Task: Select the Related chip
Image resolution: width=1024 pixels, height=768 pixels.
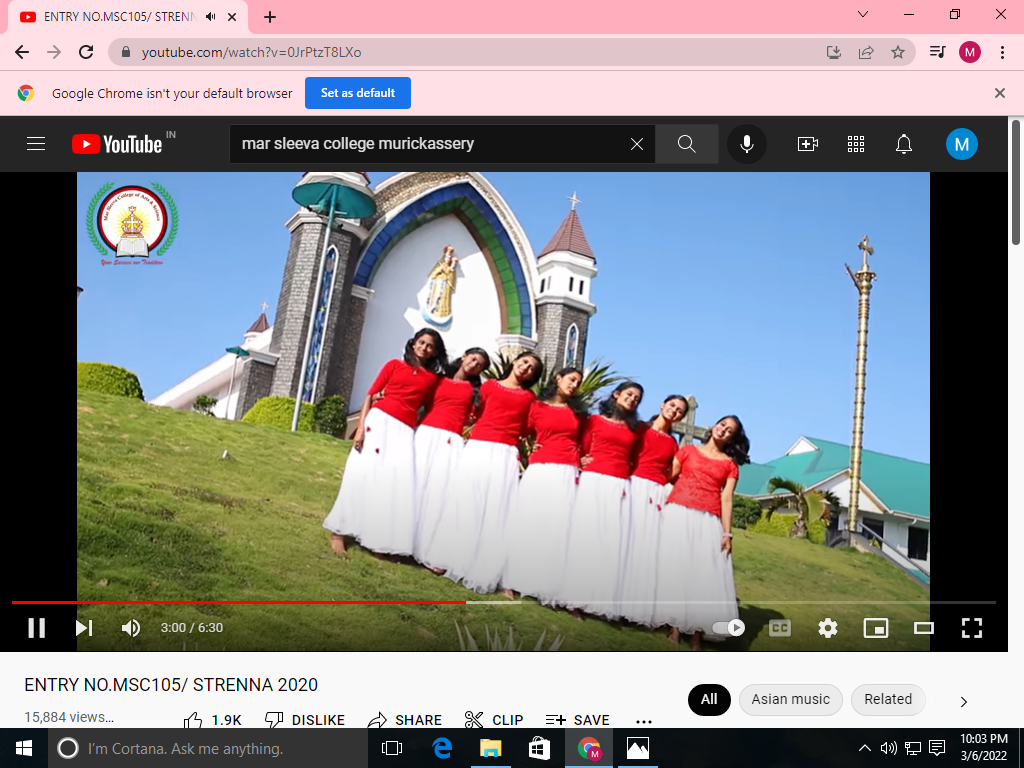Action: point(888,700)
